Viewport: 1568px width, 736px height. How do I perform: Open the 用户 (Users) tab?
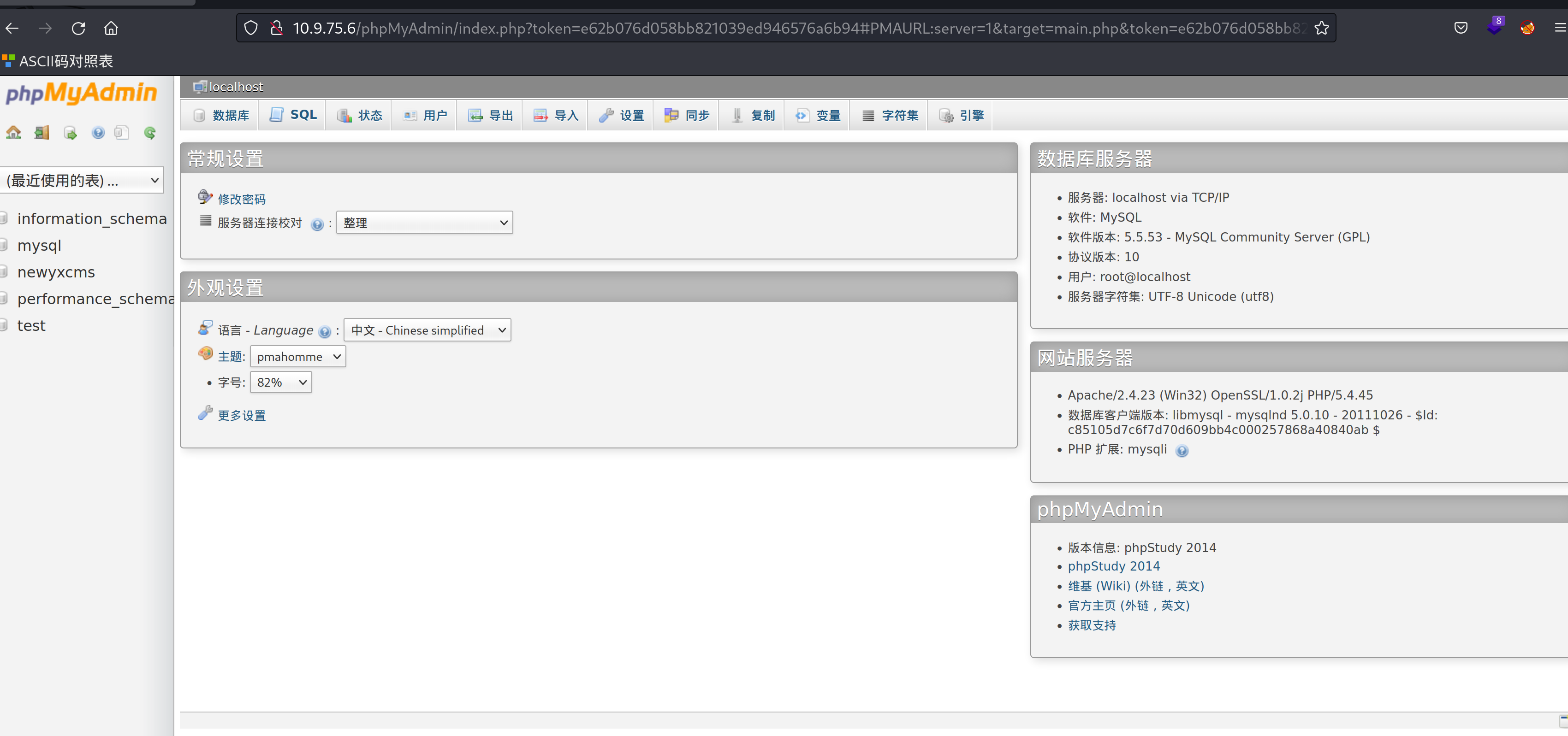point(425,116)
